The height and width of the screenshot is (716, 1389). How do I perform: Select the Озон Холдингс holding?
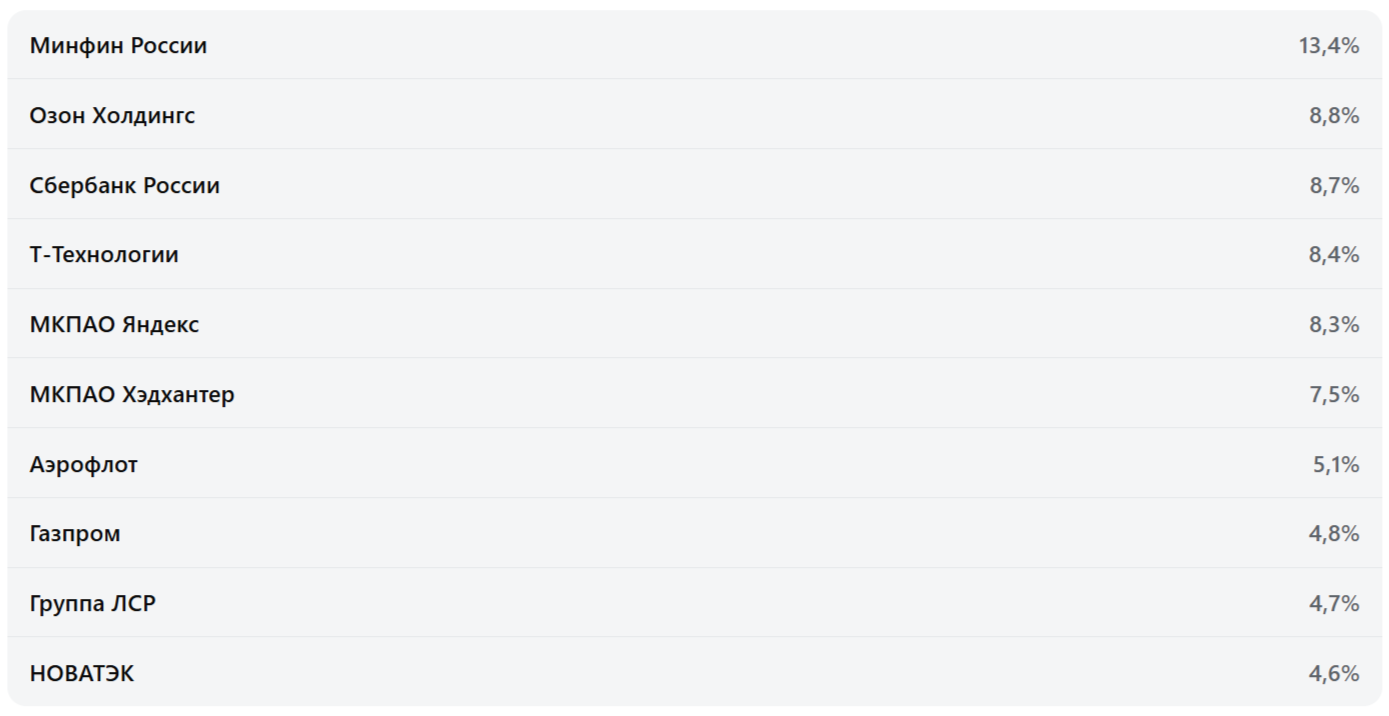(112, 116)
